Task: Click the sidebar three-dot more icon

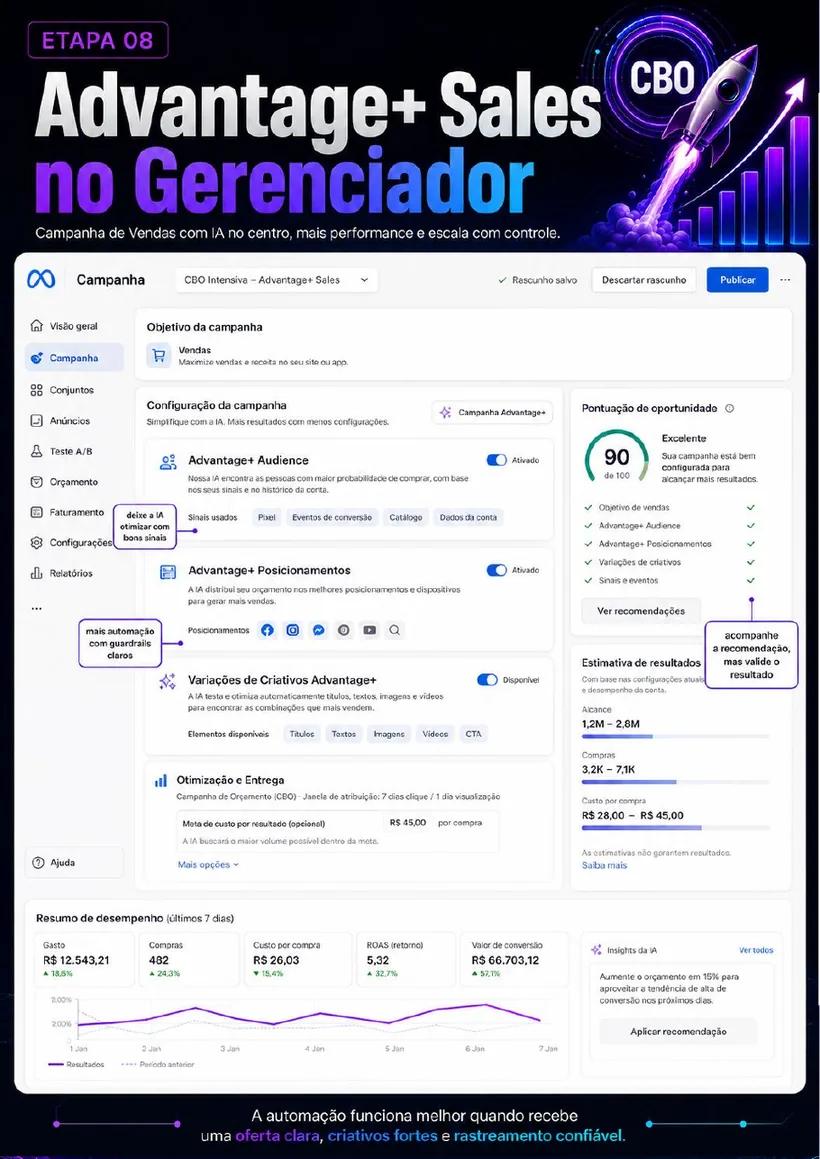Action: [x=36, y=608]
